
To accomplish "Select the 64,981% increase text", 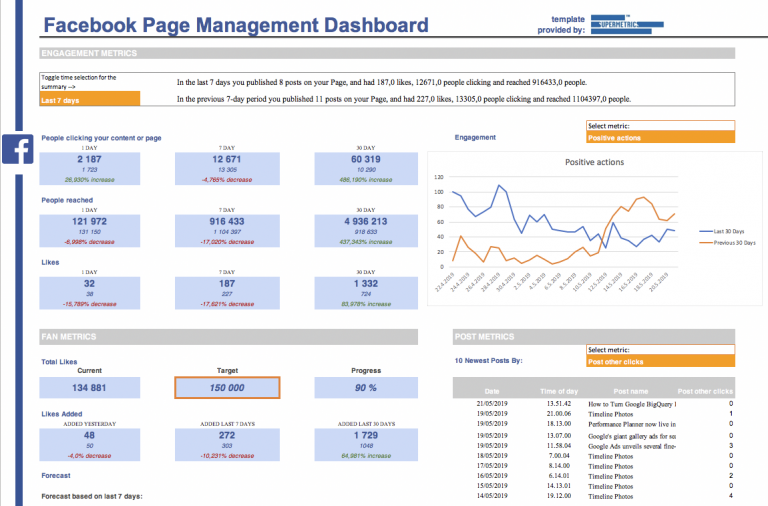I will 366,456.
